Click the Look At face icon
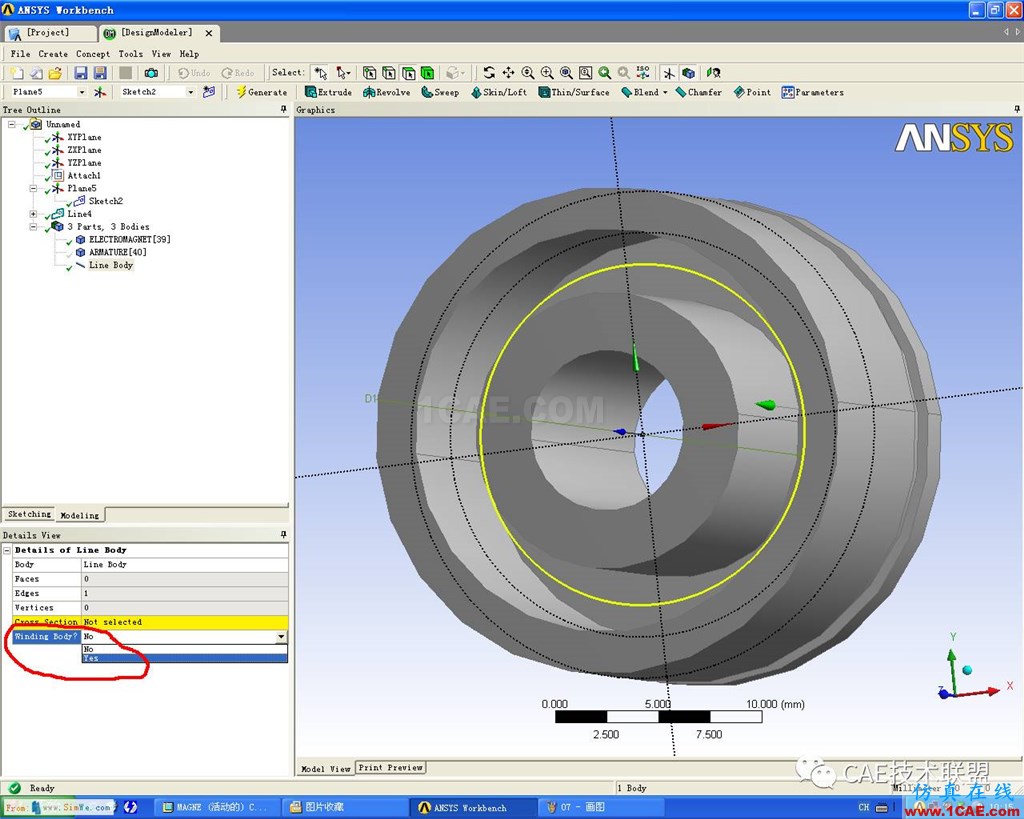This screenshot has height=819, width=1024. 714,73
